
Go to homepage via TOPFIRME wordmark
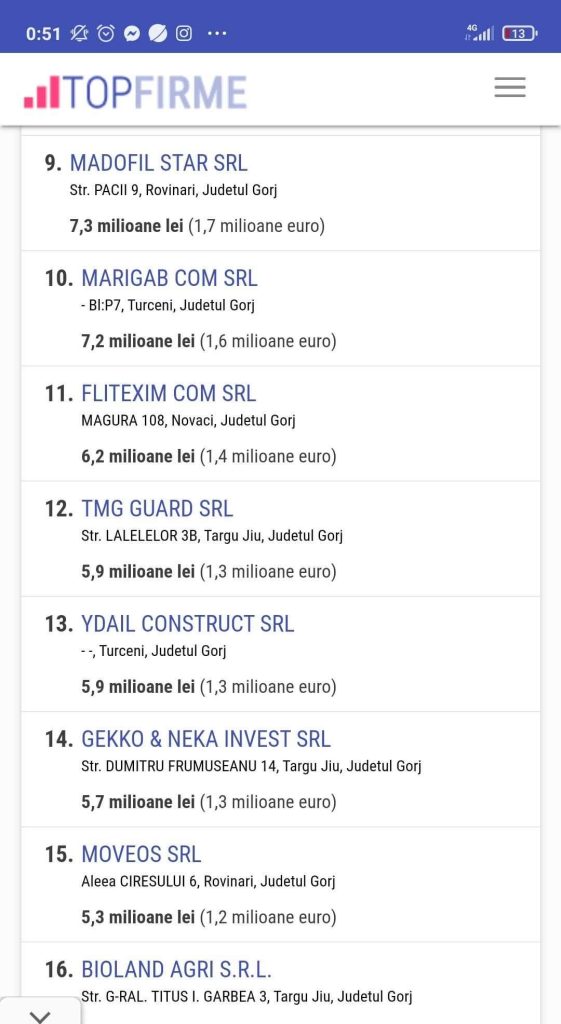[156, 92]
